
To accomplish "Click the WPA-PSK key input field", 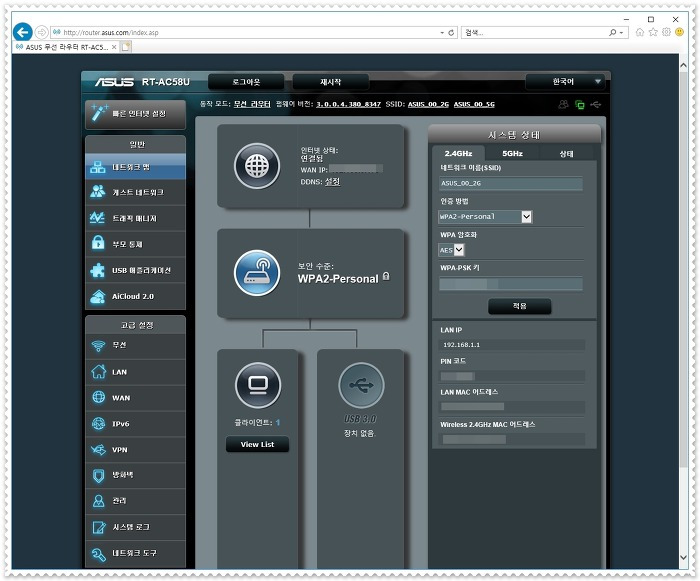I will tap(511, 284).
